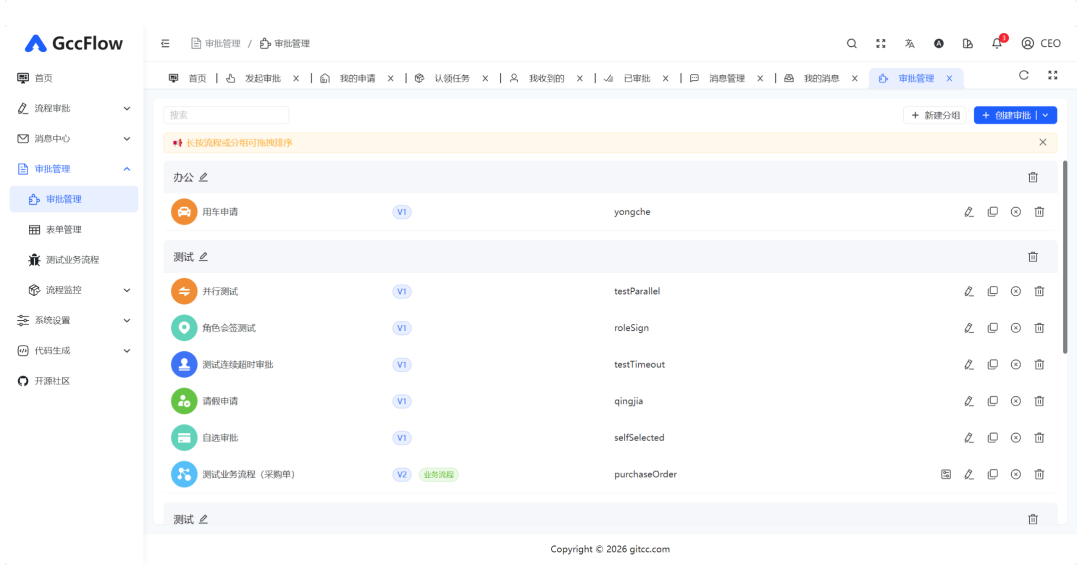Go to 首页 in the sidebar
The image size is (1080, 575).
tap(74, 78)
